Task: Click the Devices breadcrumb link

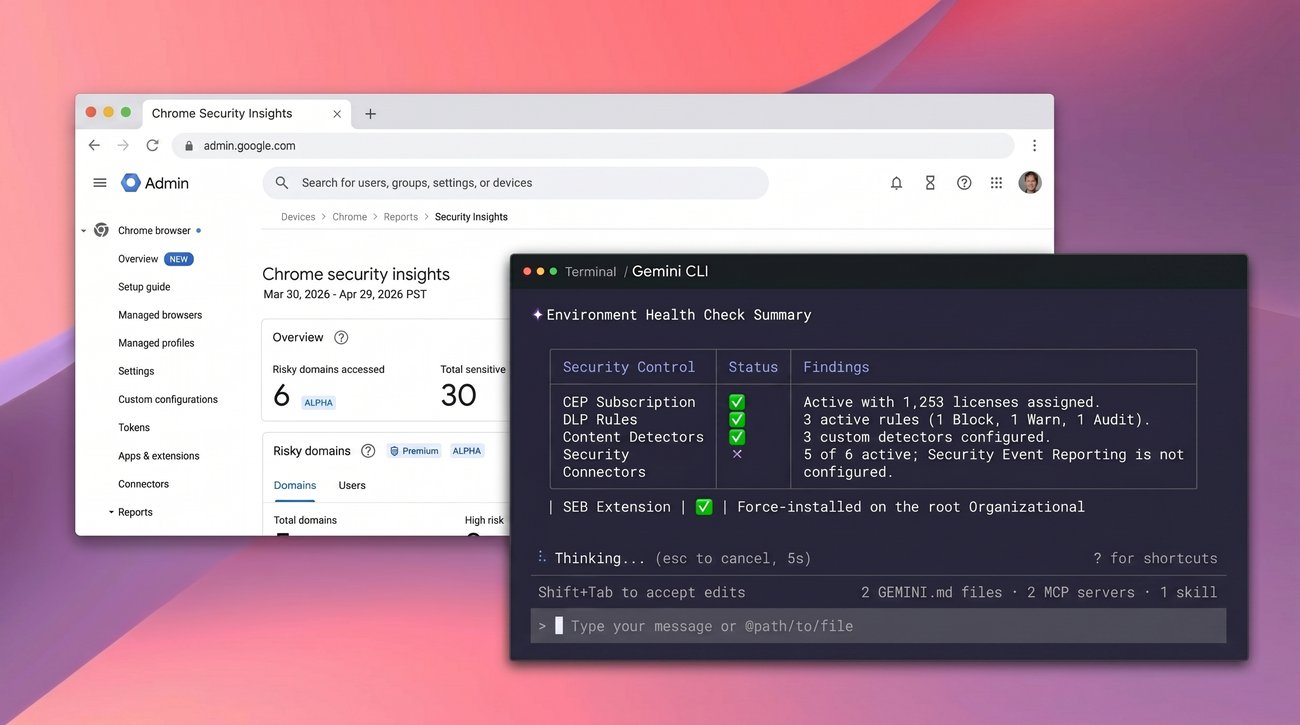Action: [298, 217]
